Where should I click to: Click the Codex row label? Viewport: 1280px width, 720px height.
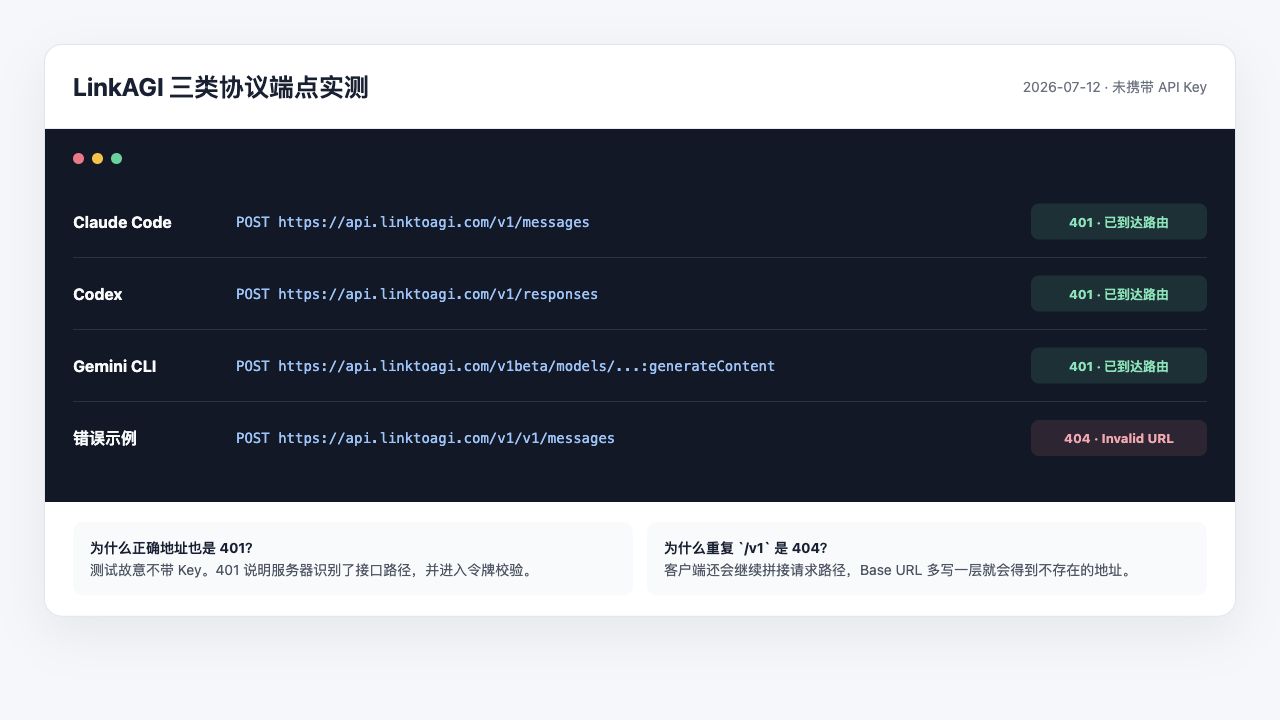98,294
